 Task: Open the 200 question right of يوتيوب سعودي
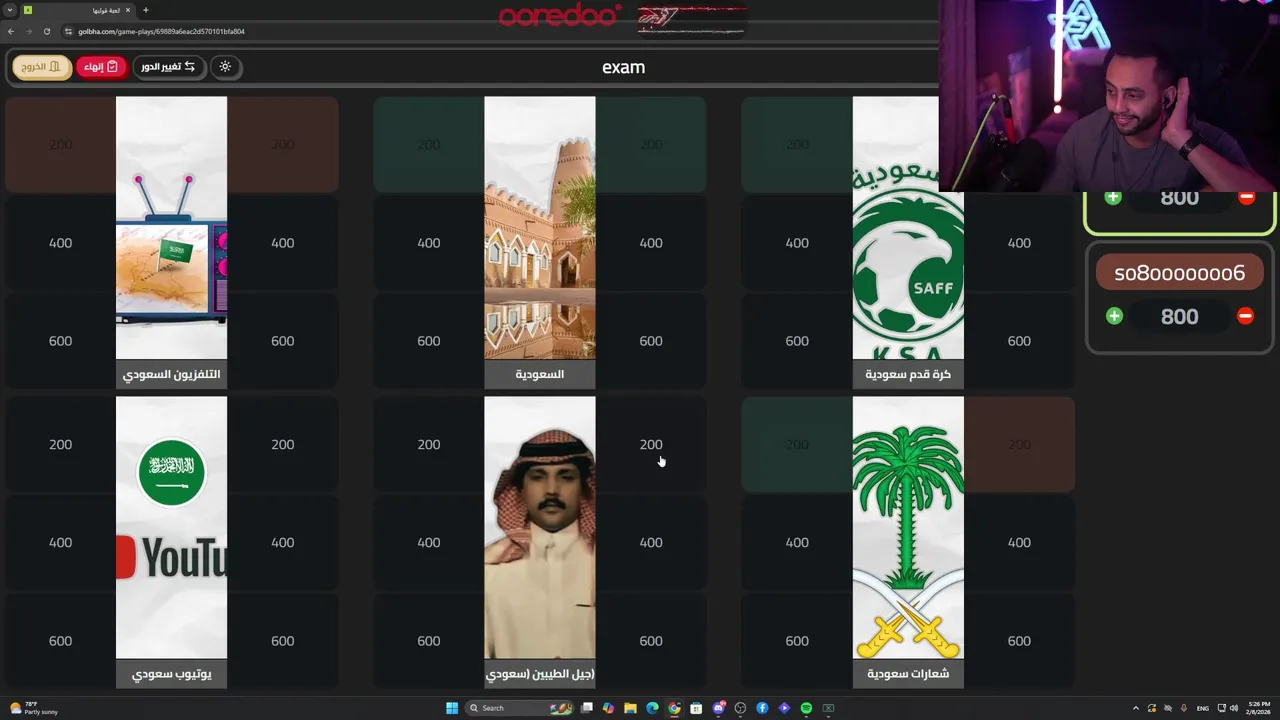click(283, 445)
